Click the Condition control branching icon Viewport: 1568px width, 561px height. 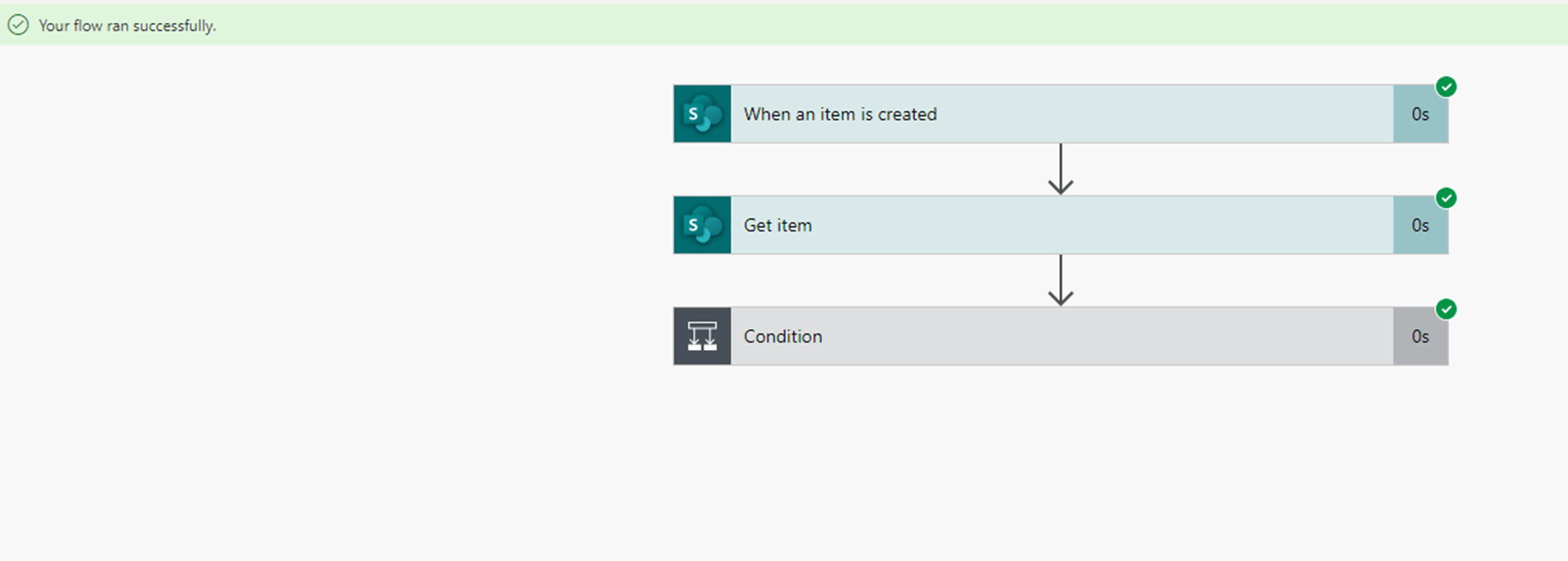point(702,336)
